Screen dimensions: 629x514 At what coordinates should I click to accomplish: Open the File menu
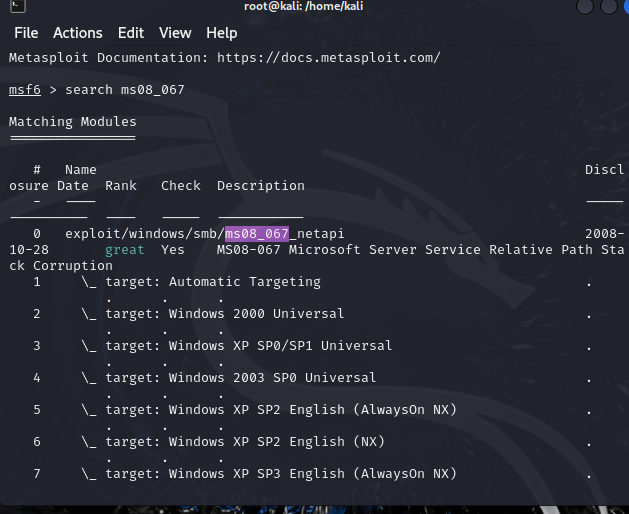pyautogui.click(x=26, y=33)
